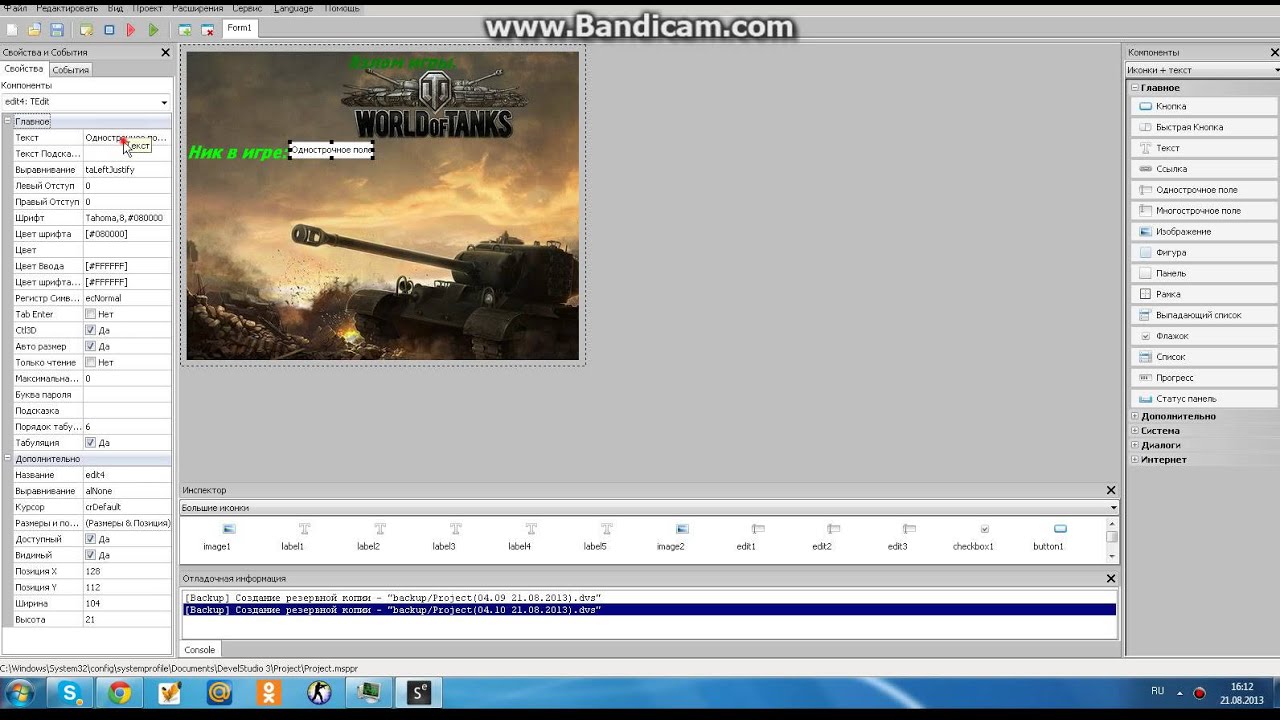The image size is (1280, 720).
Task: Open the Редактировать menu
Action: pos(67,8)
